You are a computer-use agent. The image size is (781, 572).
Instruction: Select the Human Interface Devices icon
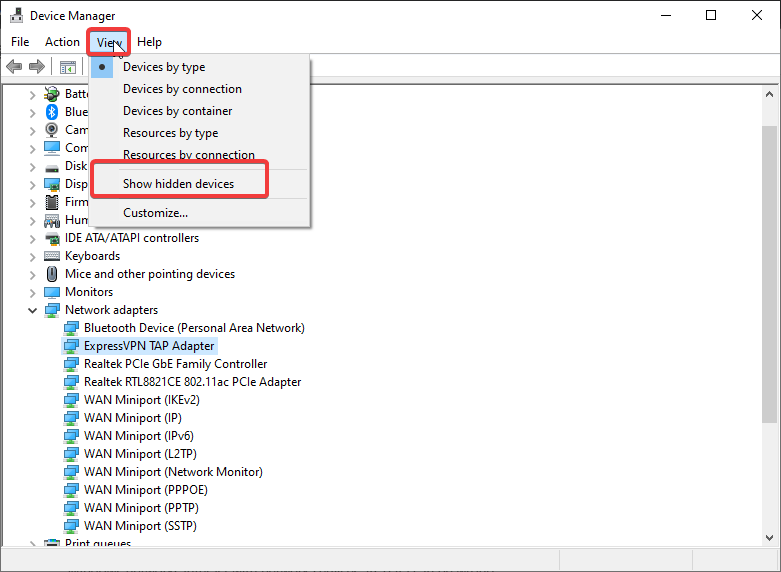[x=52, y=220]
